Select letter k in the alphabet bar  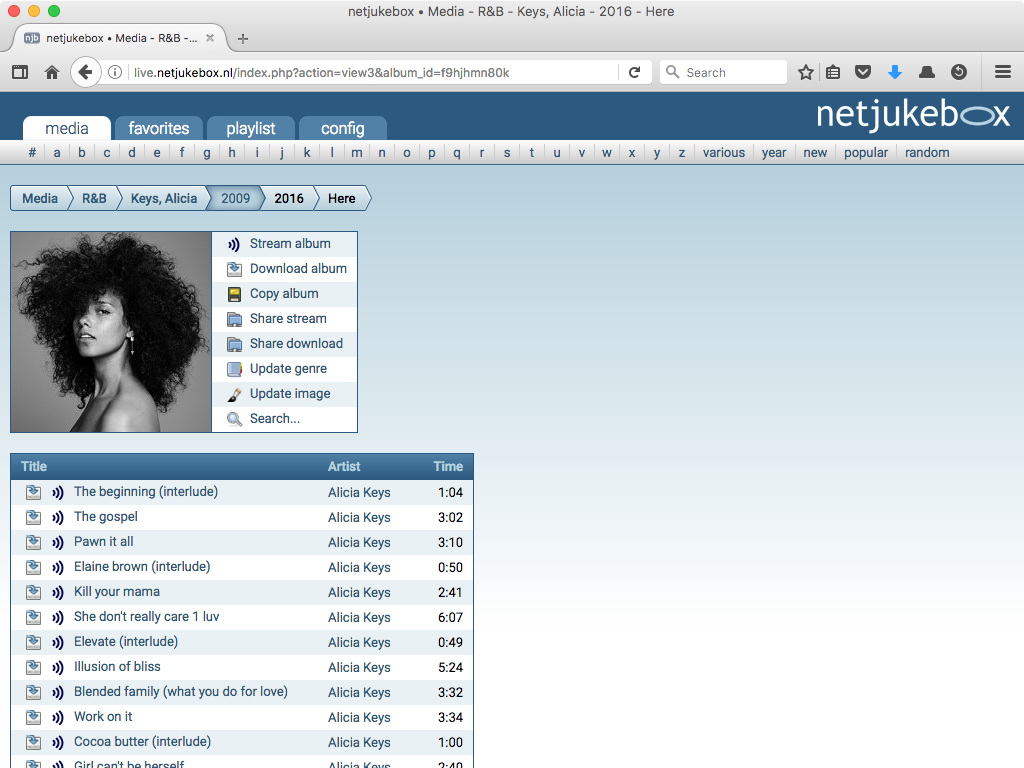coord(306,152)
